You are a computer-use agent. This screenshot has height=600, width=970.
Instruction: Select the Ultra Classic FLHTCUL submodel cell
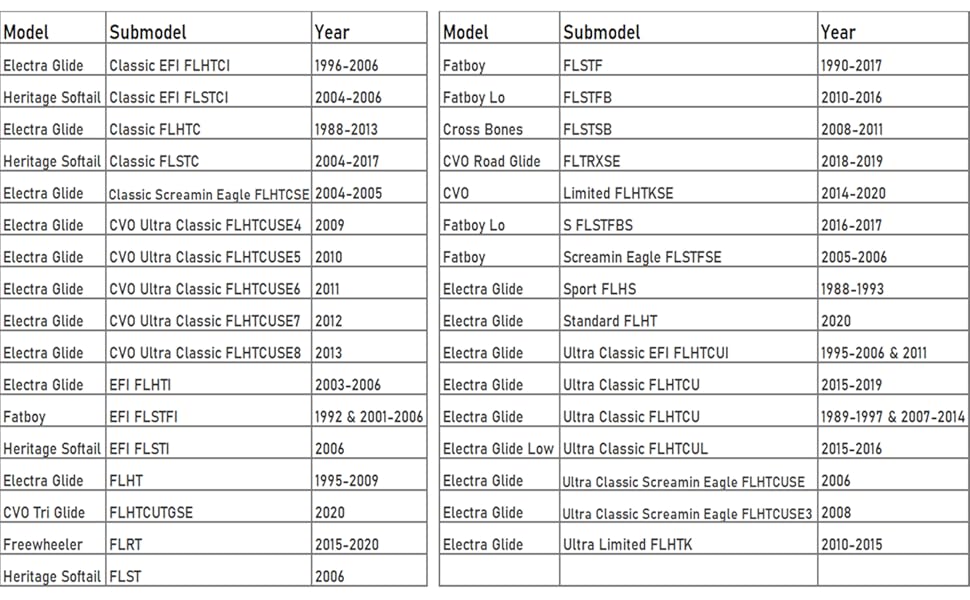point(635,449)
